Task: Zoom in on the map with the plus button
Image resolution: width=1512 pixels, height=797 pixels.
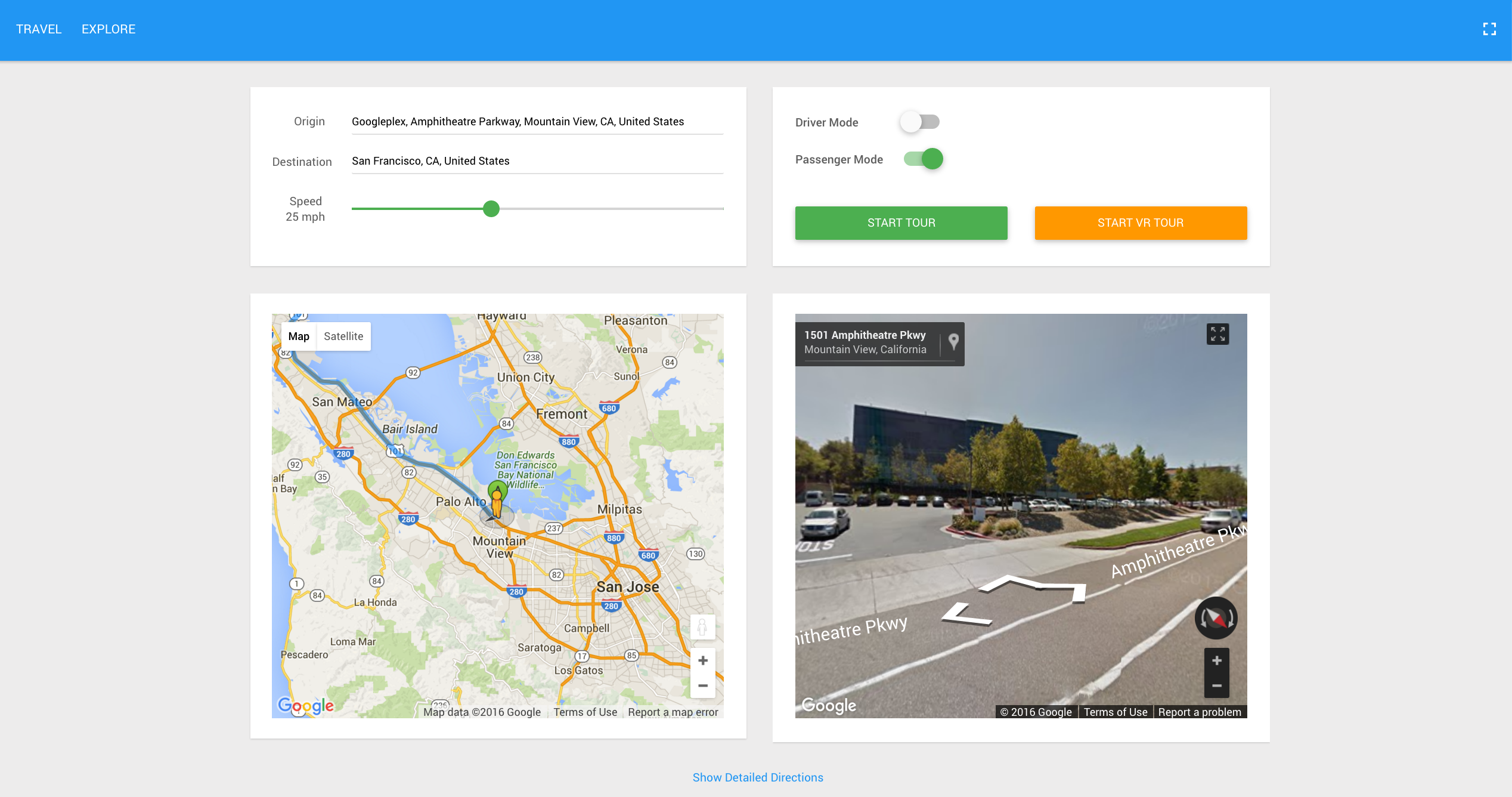Action: click(702, 660)
